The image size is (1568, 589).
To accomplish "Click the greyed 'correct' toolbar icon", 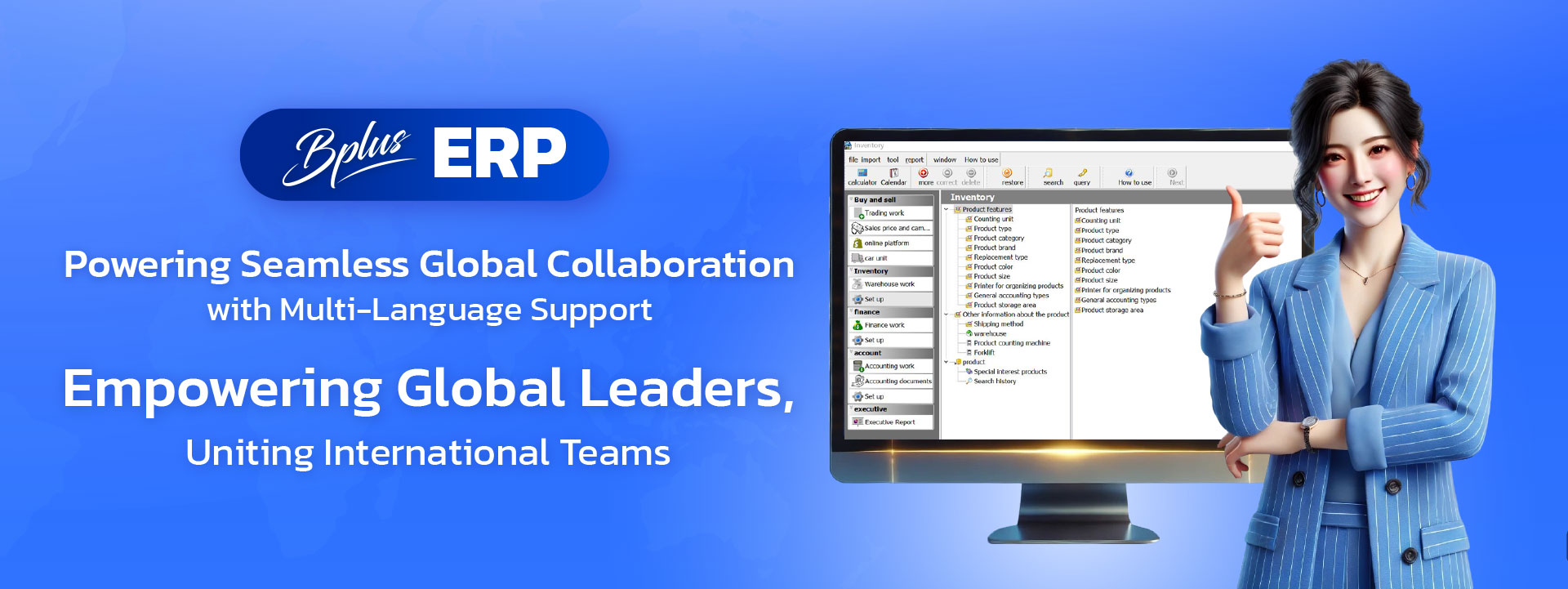I will click(x=947, y=173).
